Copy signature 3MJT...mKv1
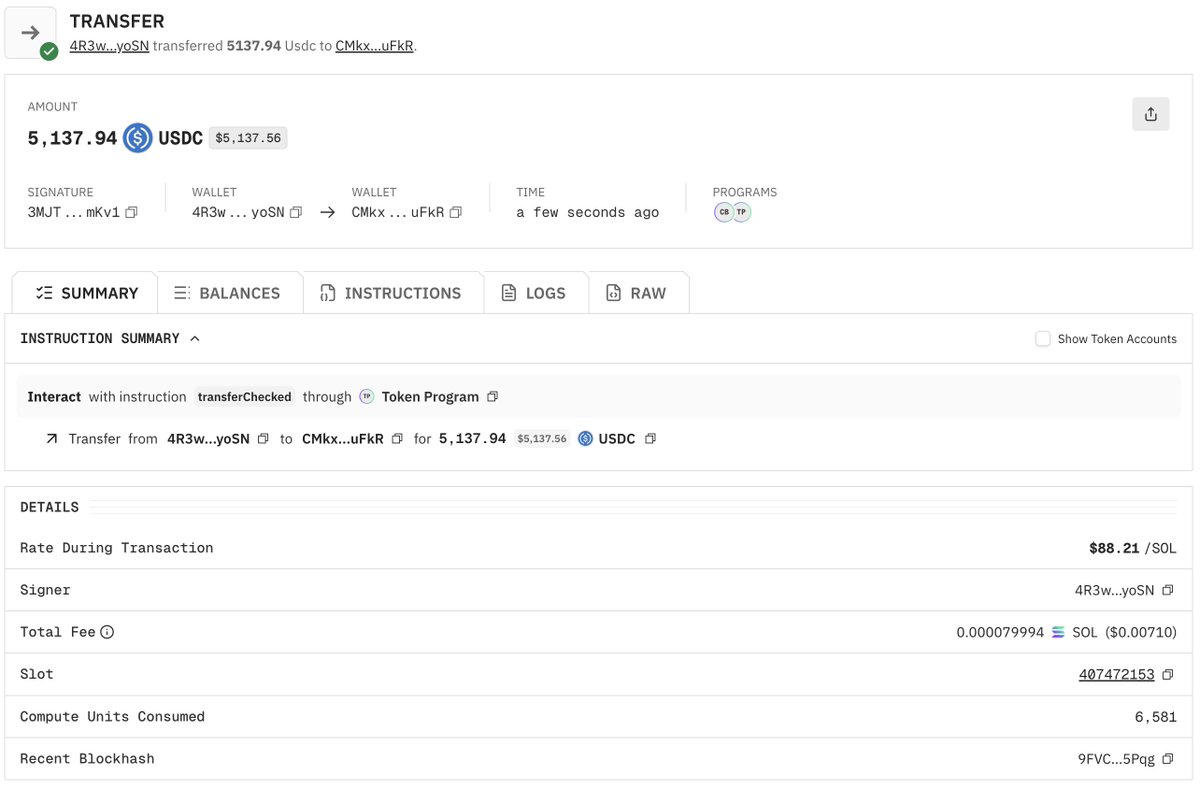Viewport: 1200px width, 789px height. tap(131, 212)
